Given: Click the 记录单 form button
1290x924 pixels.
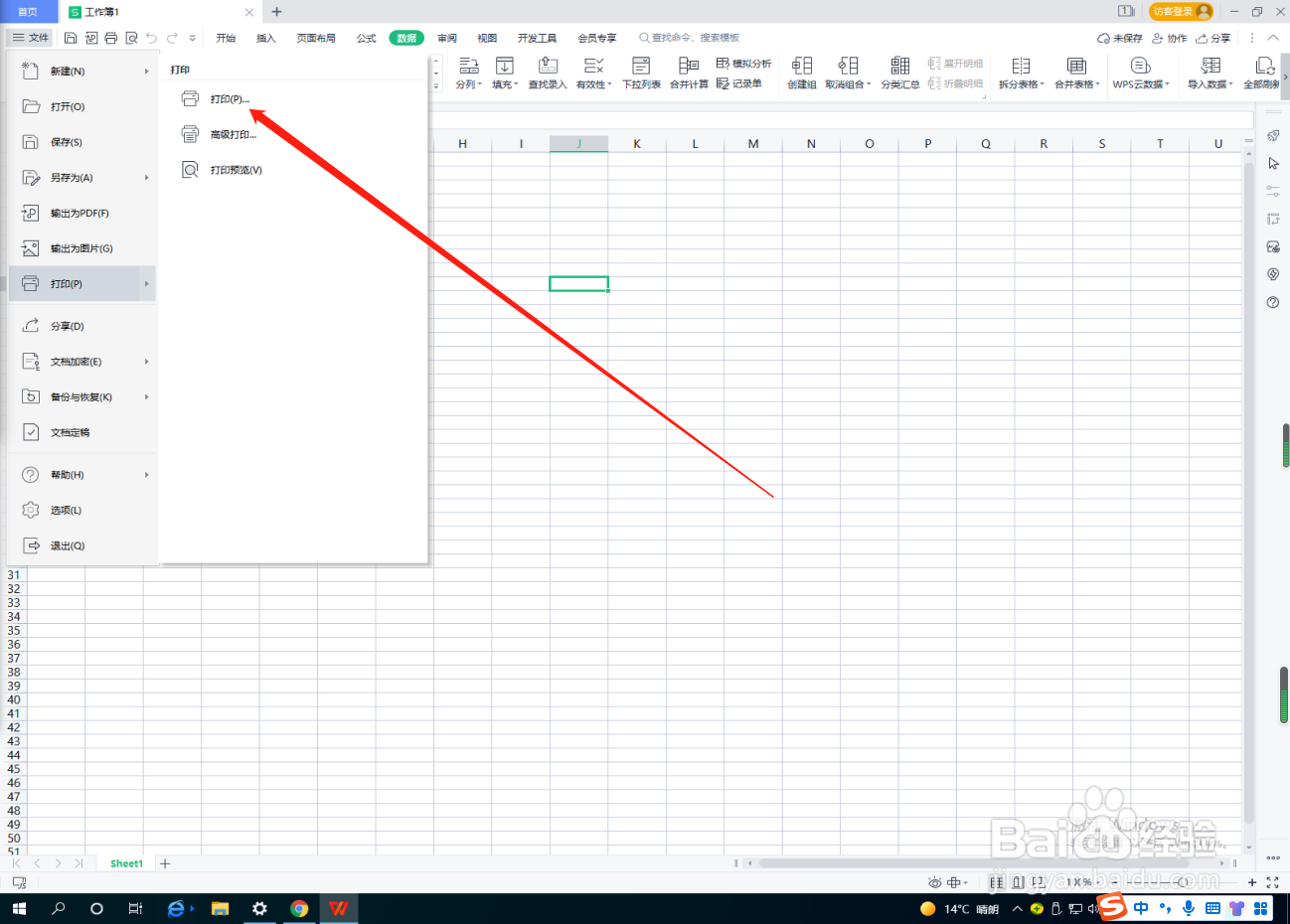Looking at the screenshot, I should point(739,83).
